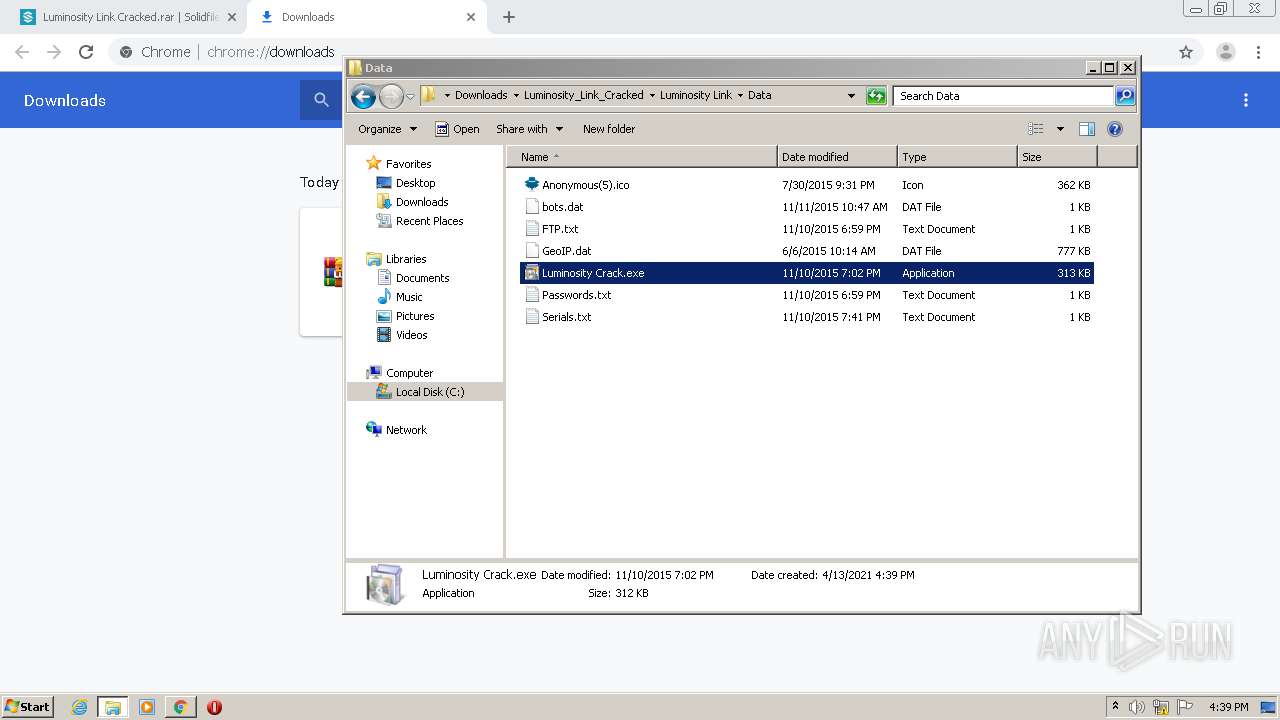Open volume control in tray
1280x720 pixels.
point(1137,707)
